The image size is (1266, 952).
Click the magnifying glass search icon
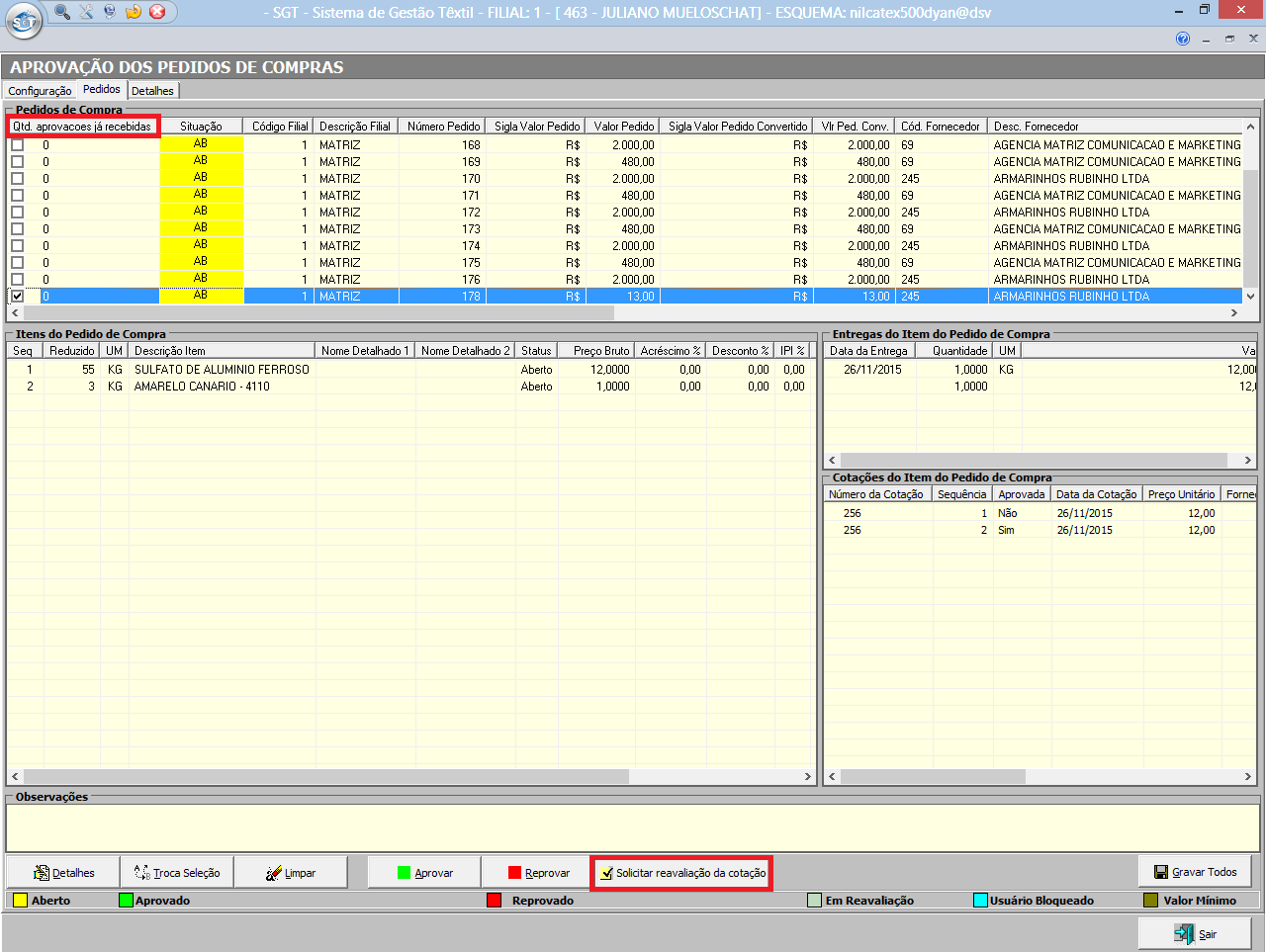62,12
